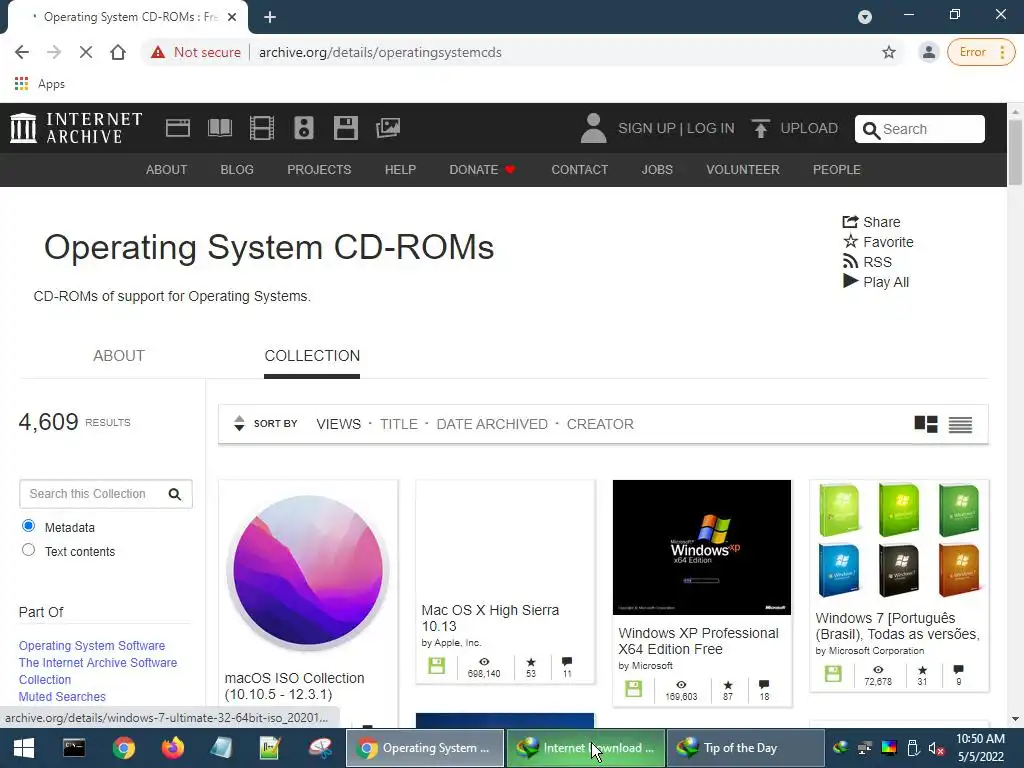Open the Web archive icon in header

[178, 128]
